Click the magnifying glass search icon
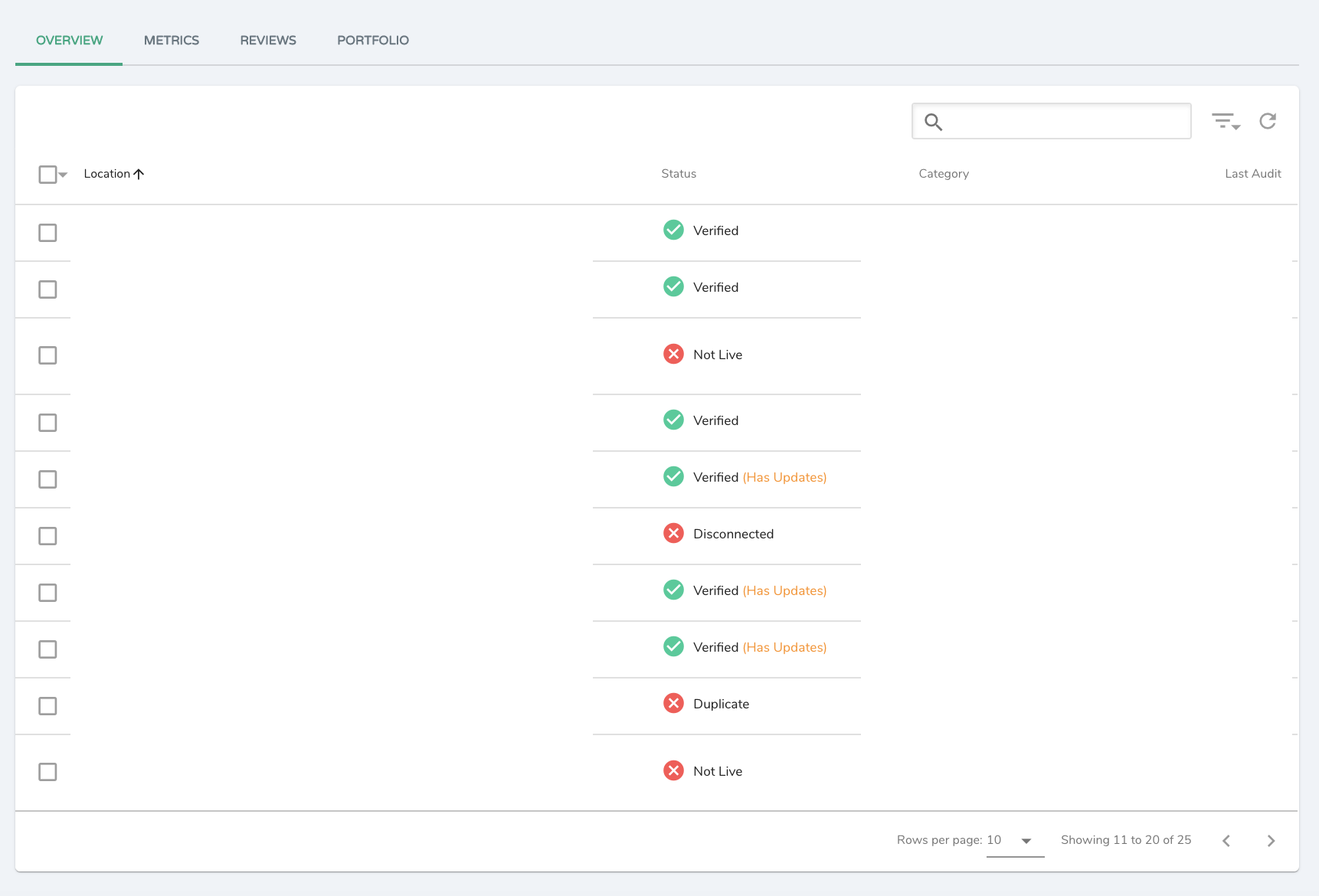 click(x=933, y=122)
